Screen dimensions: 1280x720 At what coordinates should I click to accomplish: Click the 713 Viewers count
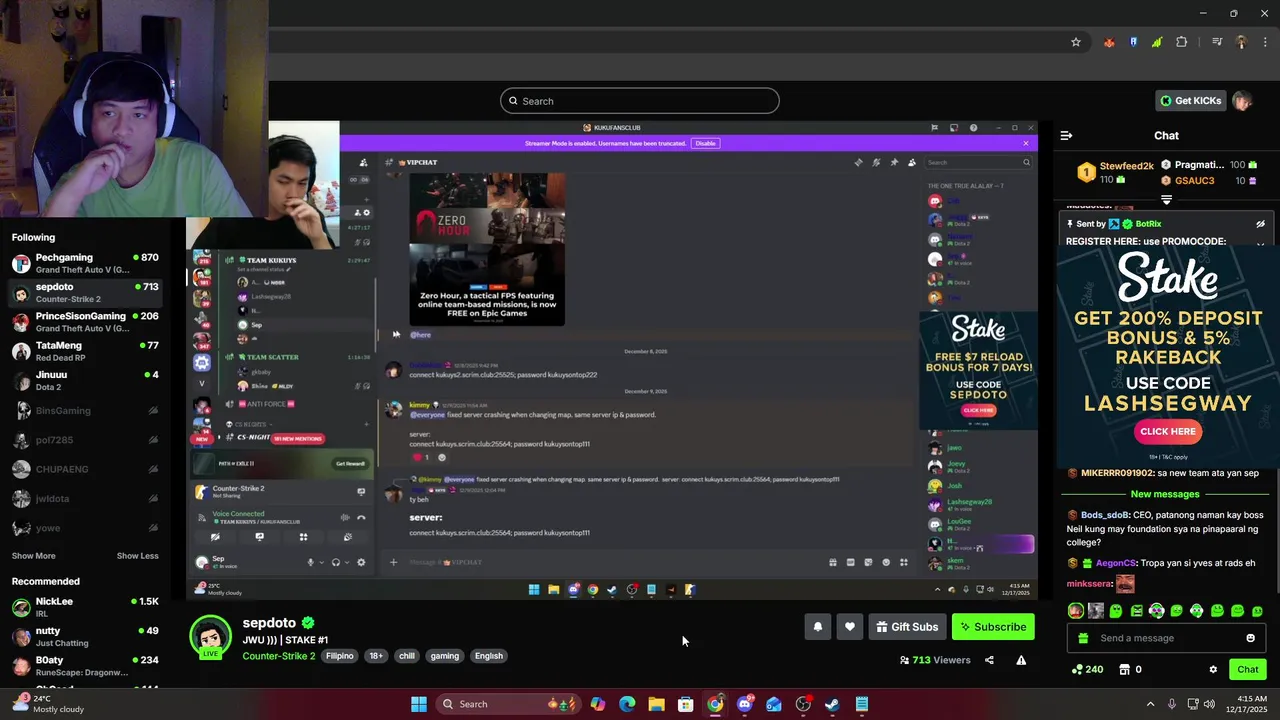(x=935, y=660)
